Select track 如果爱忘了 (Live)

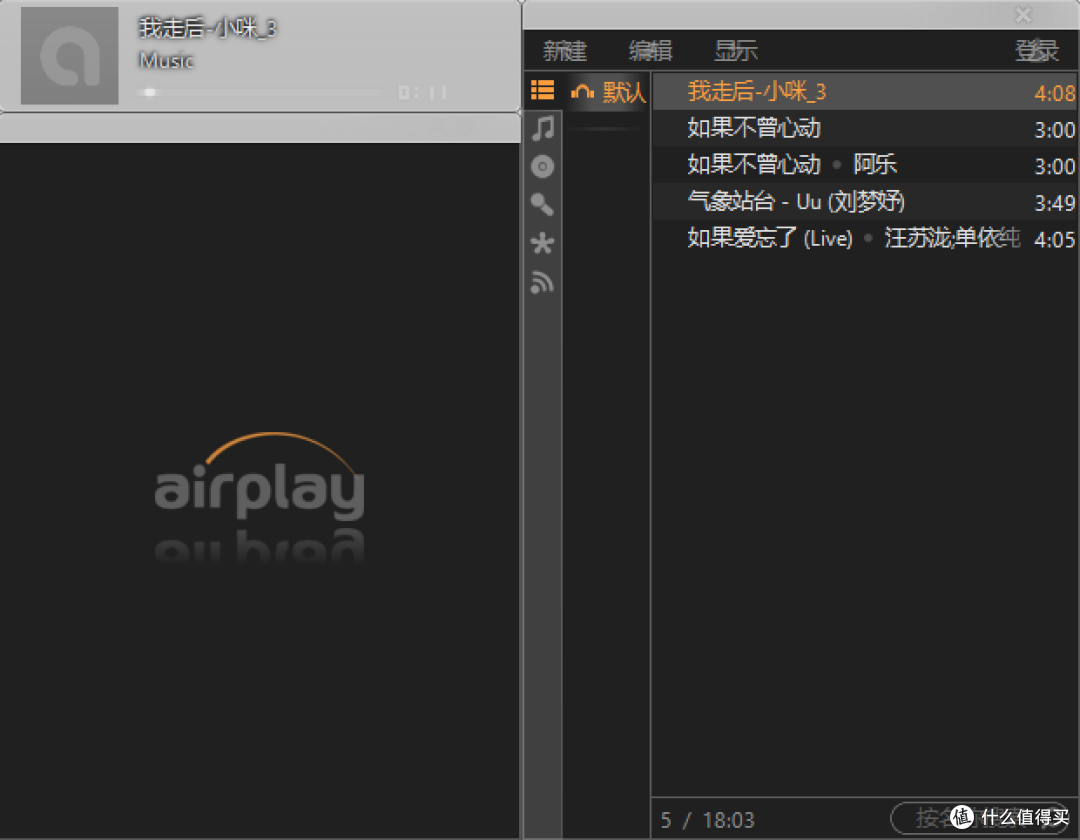pyautogui.click(x=865, y=238)
